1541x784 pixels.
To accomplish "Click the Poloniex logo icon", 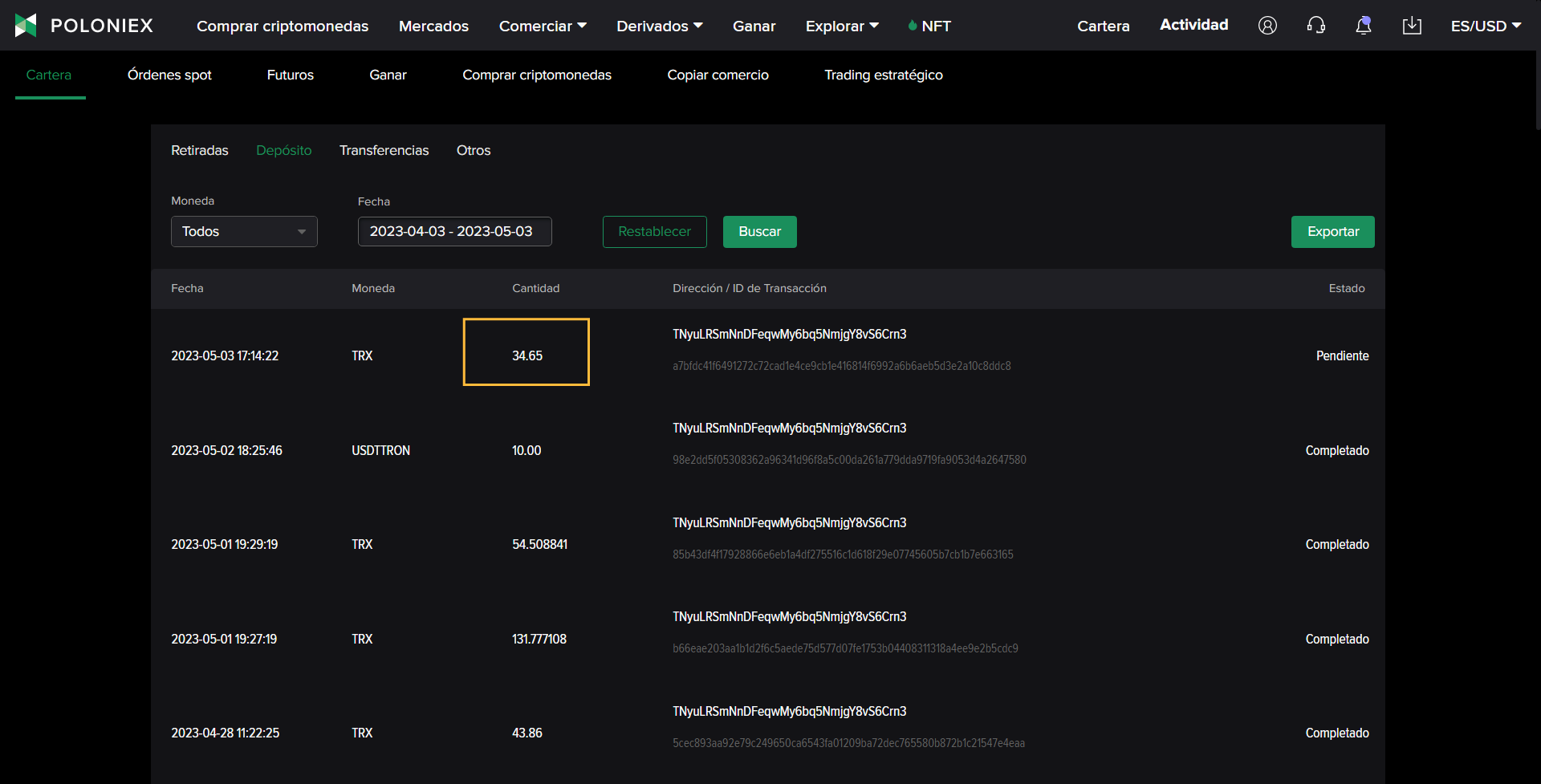I will coord(26,26).
